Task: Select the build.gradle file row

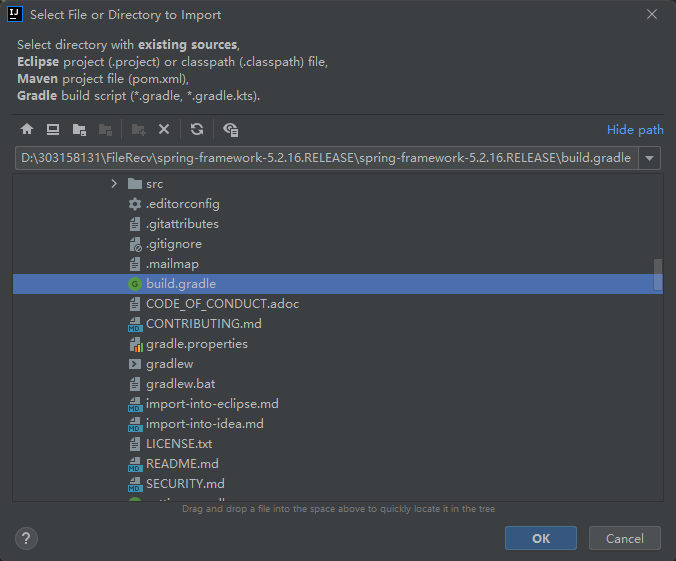Action: point(338,284)
